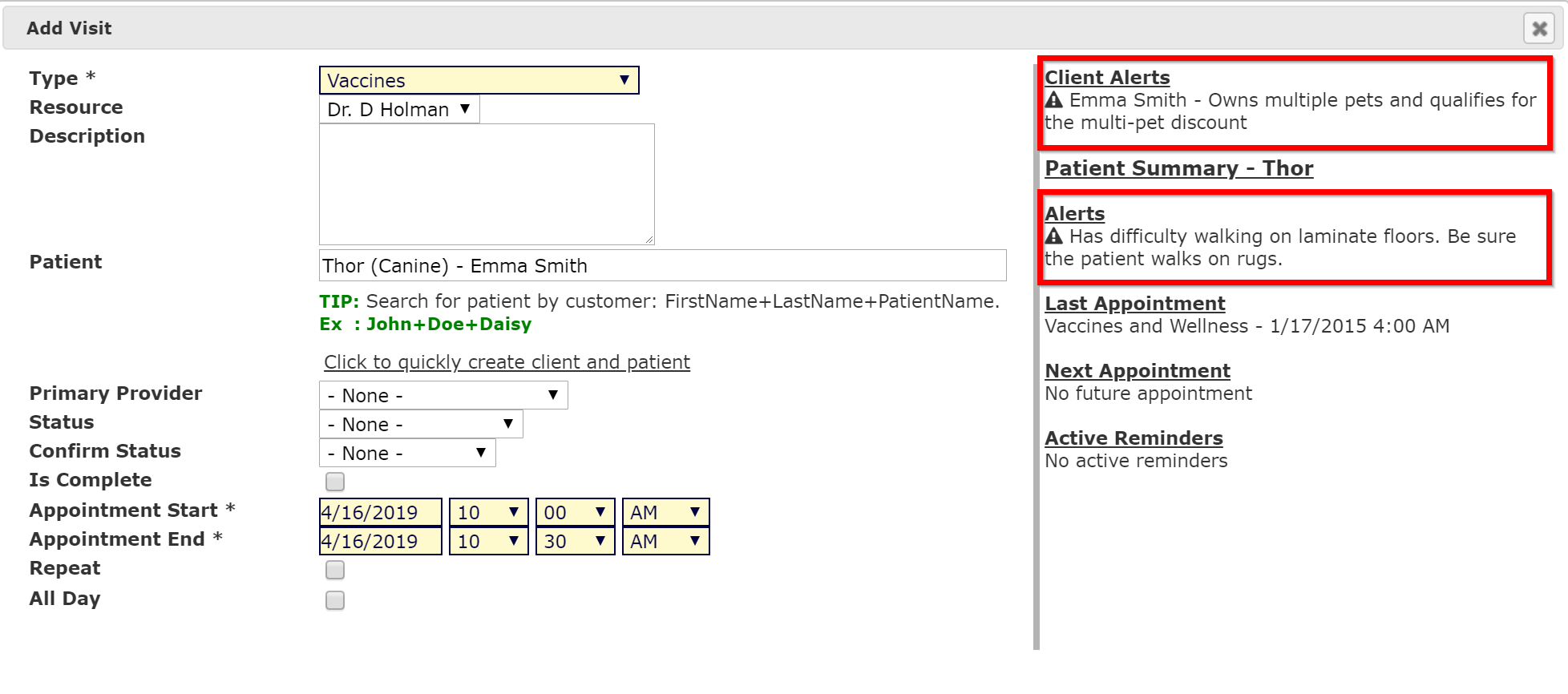
Task: Open the Appointment Start minutes dropdown
Action: point(575,512)
